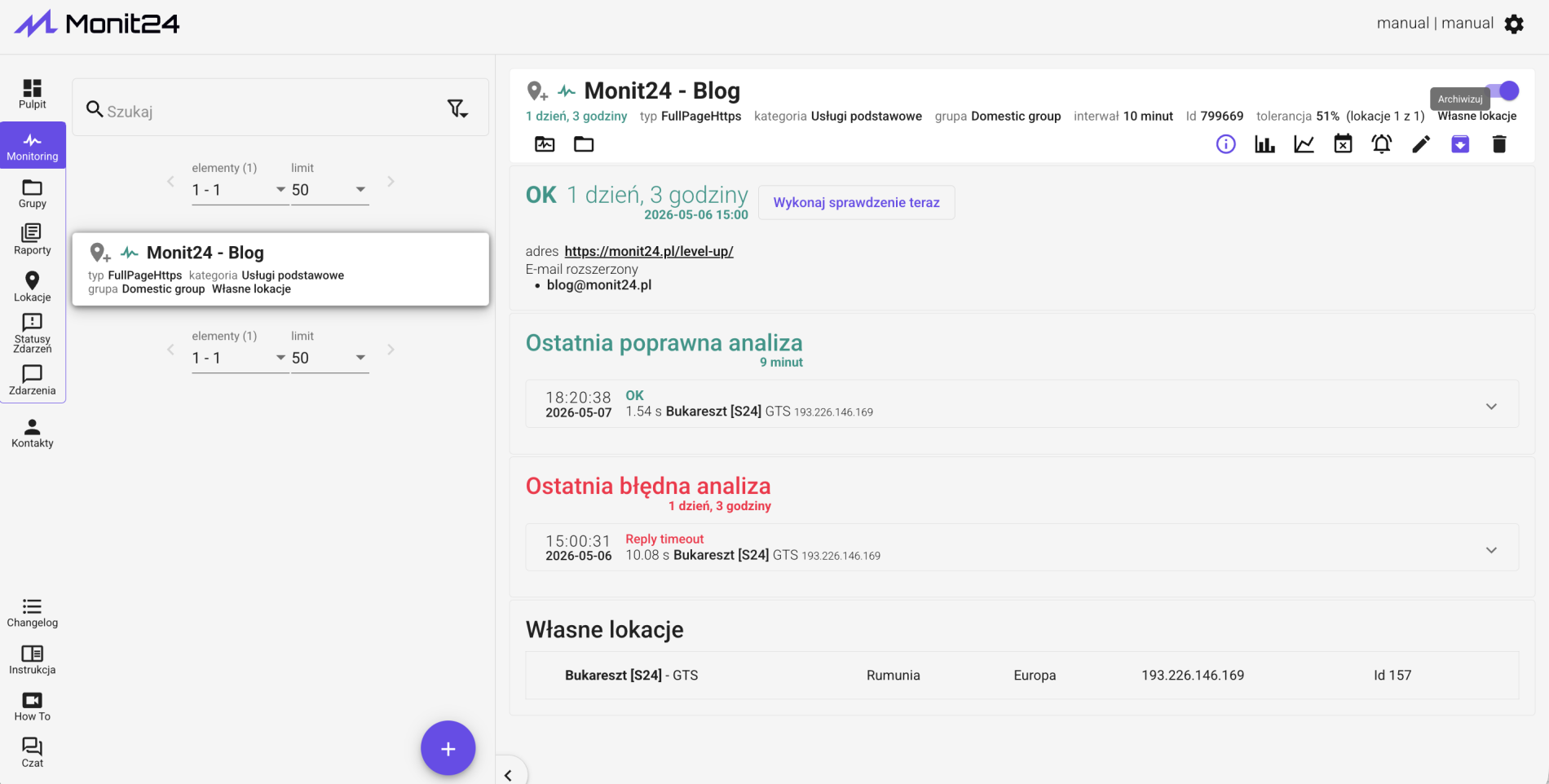The height and width of the screenshot is (784, 1549).
Task: Focus the Szukaj search field
Action: click(269, 111)
